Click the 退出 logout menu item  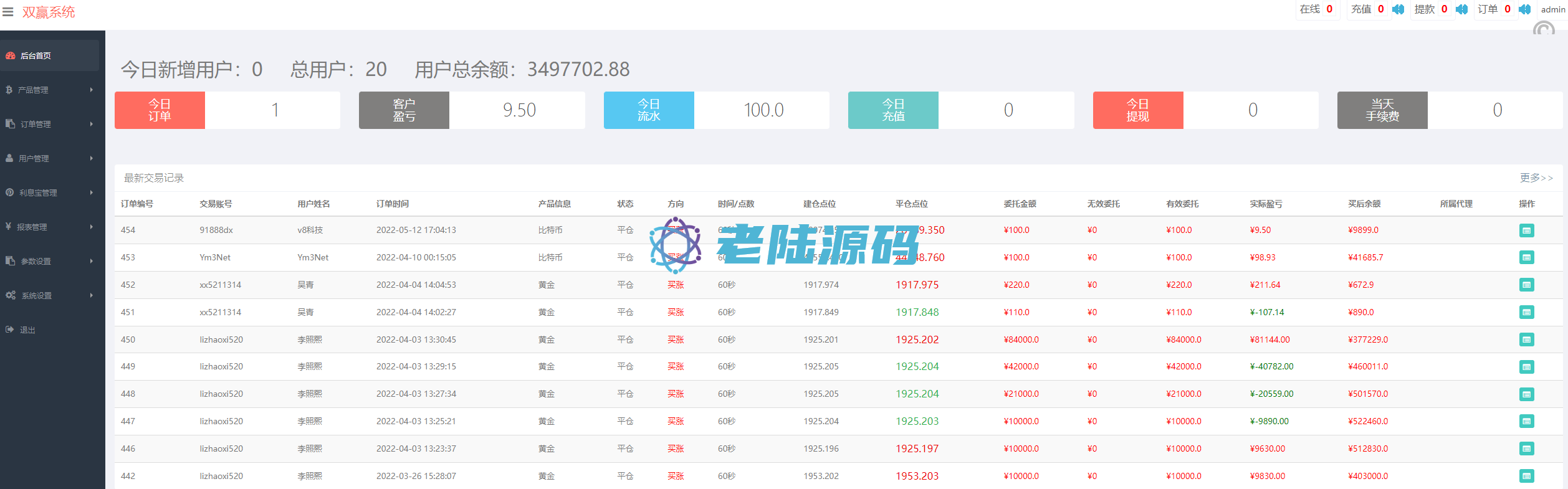point(27,330)
